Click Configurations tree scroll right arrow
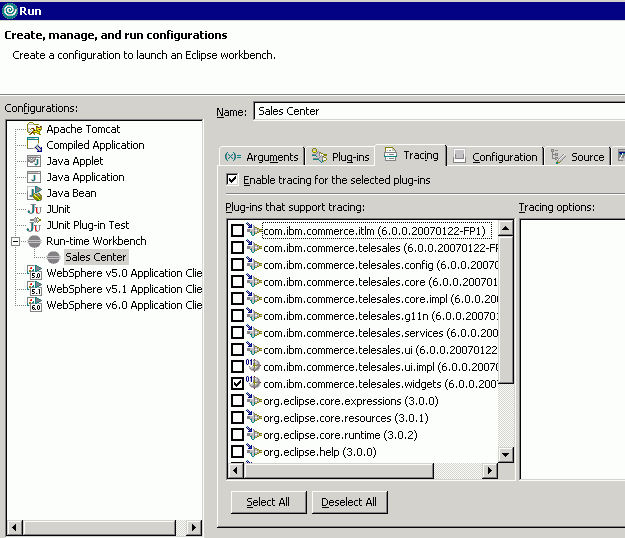Screen dimensions: 625x538 pos(194,528)
